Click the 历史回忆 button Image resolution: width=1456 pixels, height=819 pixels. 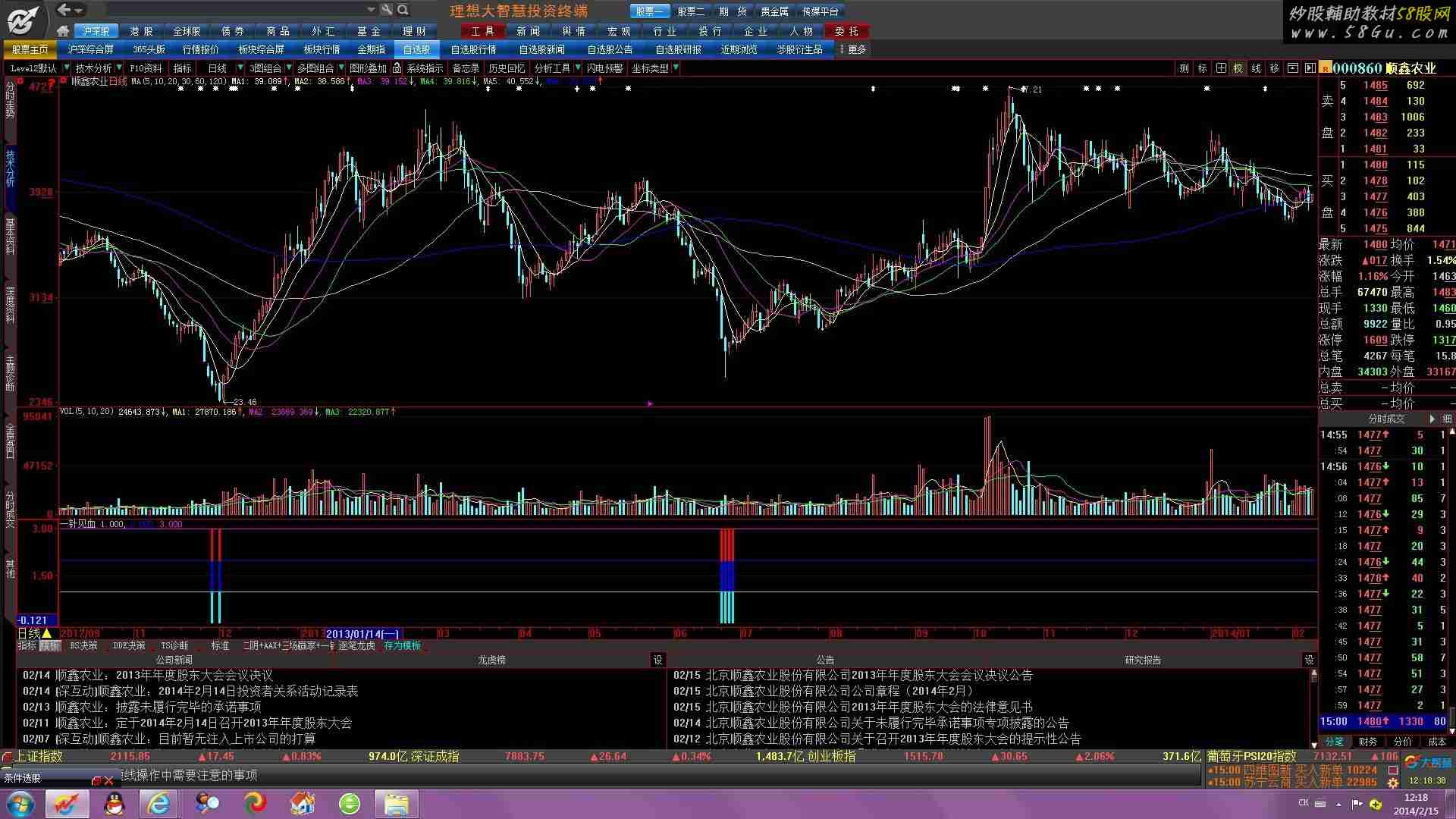[x=507, y=68]
